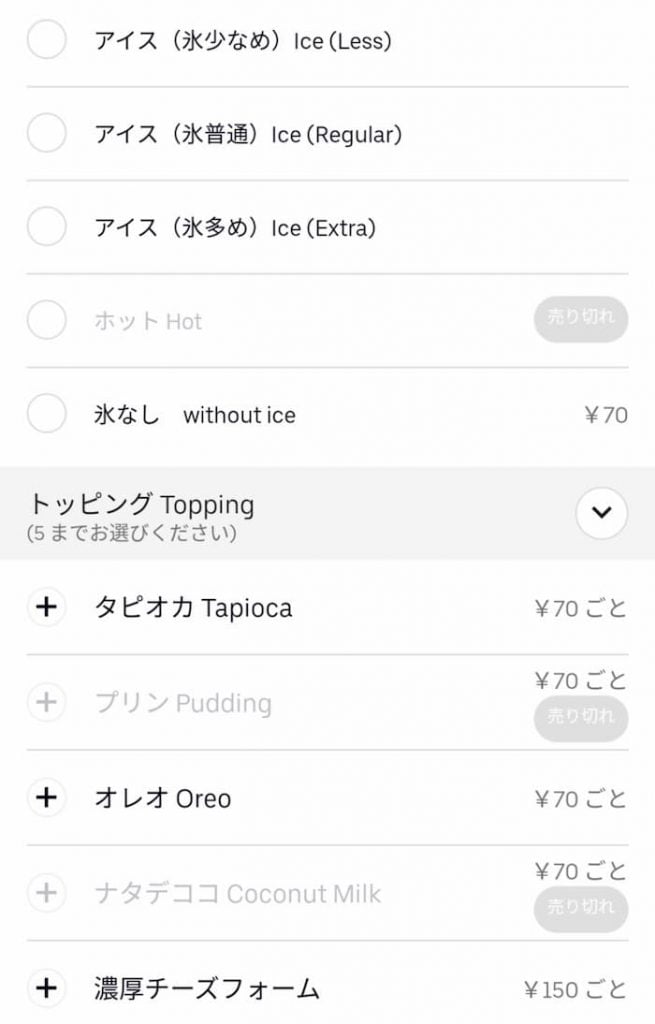Tap the sold-out badge on Pudding
Viewport: 655px width, 1024px height.
coord(581,718)
